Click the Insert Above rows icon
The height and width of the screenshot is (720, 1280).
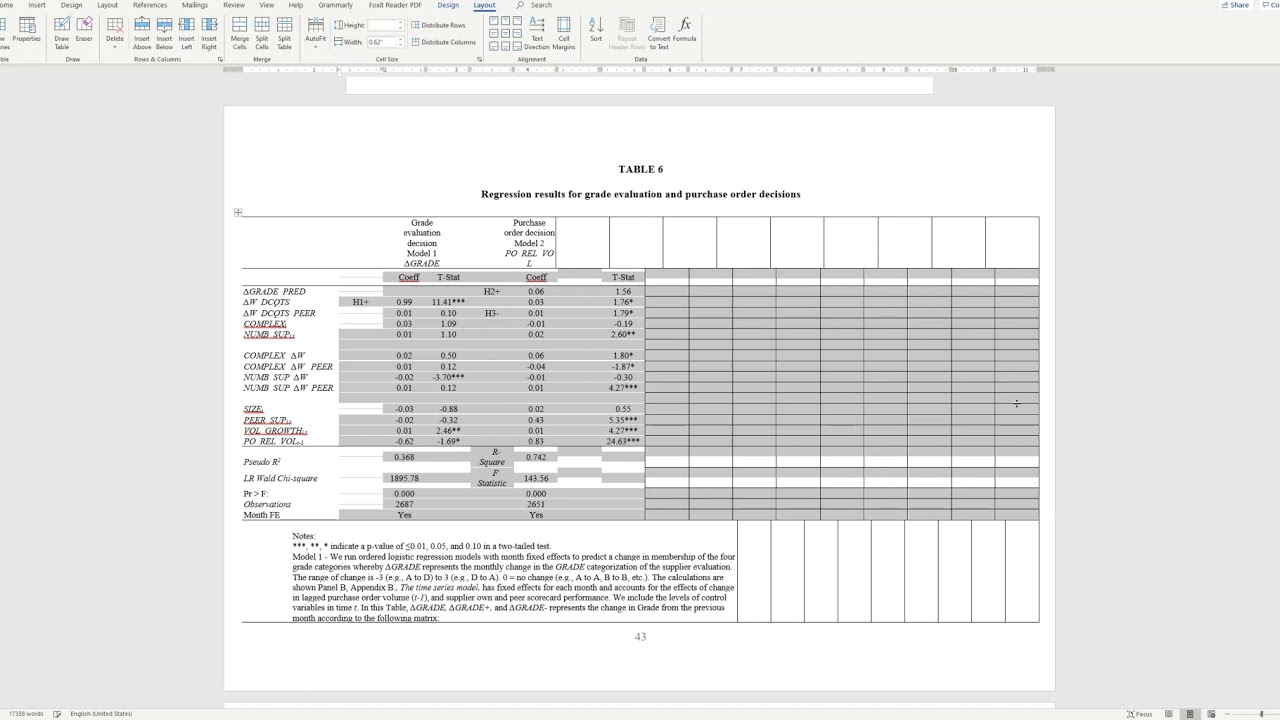142,32
